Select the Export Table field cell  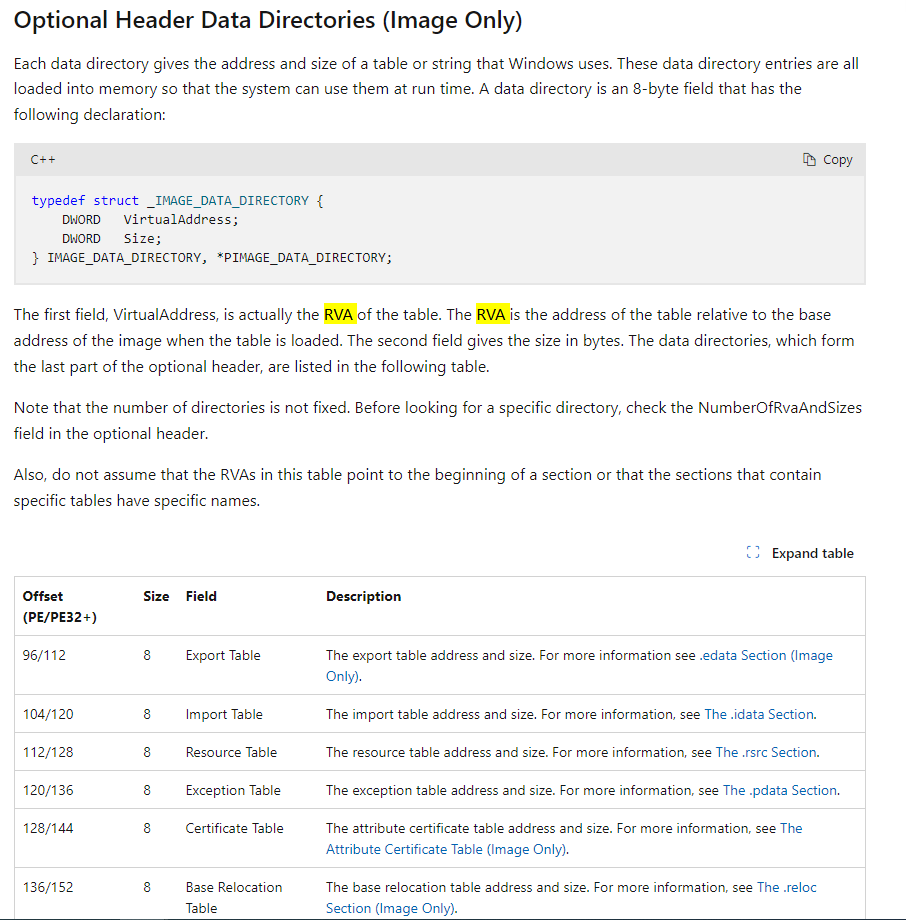pos(222,655)
